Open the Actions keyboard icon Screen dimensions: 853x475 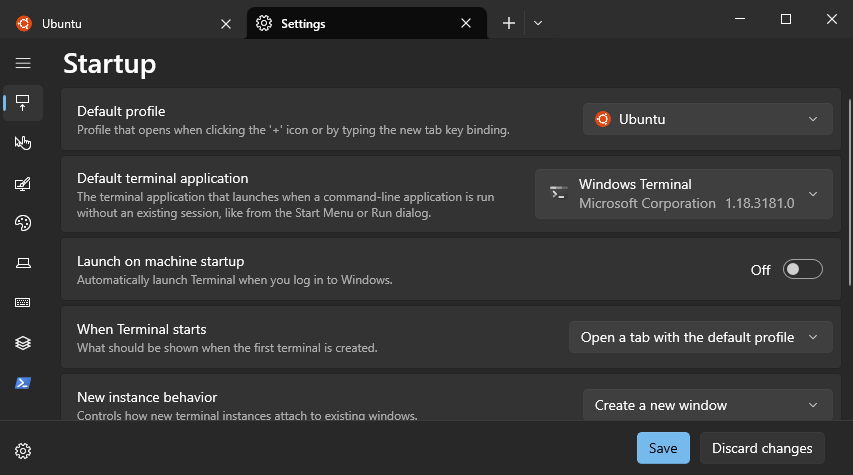coord(23,303)
